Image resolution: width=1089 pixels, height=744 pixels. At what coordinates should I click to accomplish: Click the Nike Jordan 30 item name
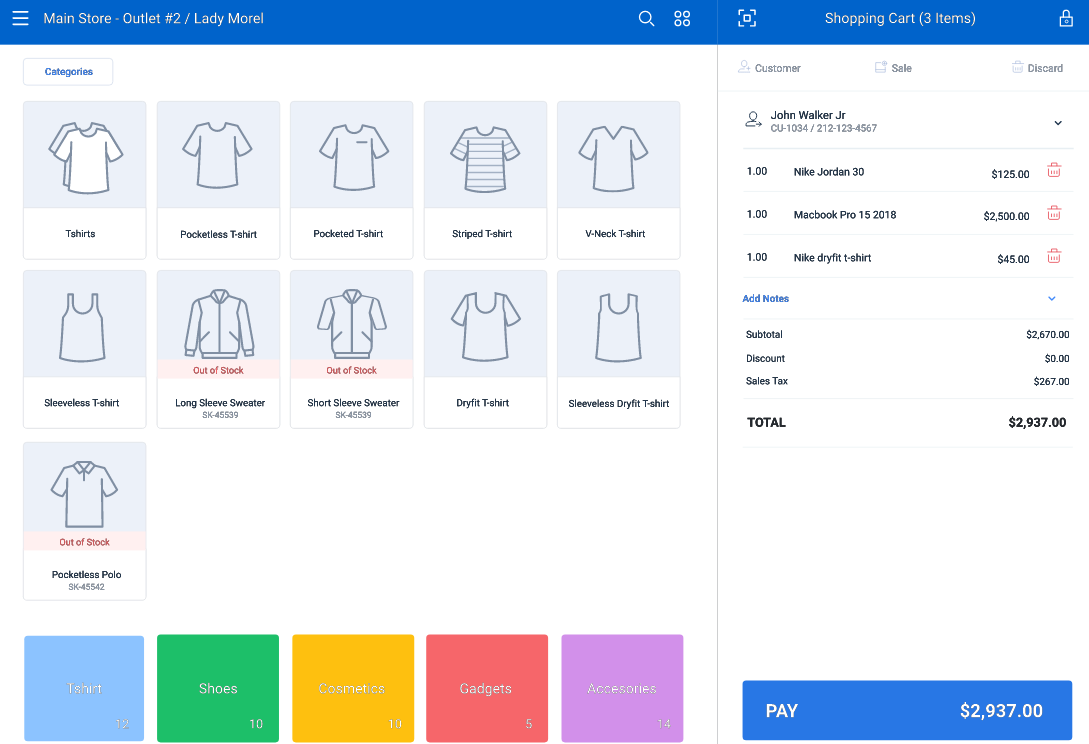pos(829,172)
